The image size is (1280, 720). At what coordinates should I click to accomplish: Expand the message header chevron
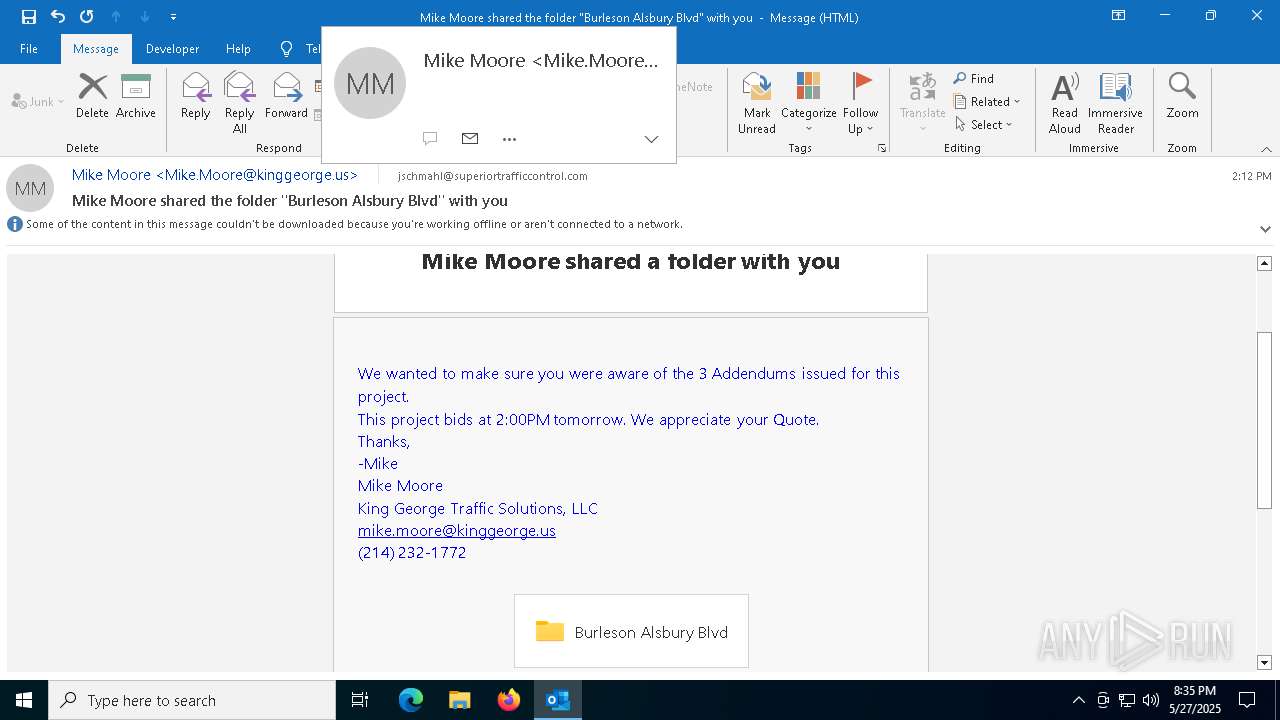click(1265, 229)
